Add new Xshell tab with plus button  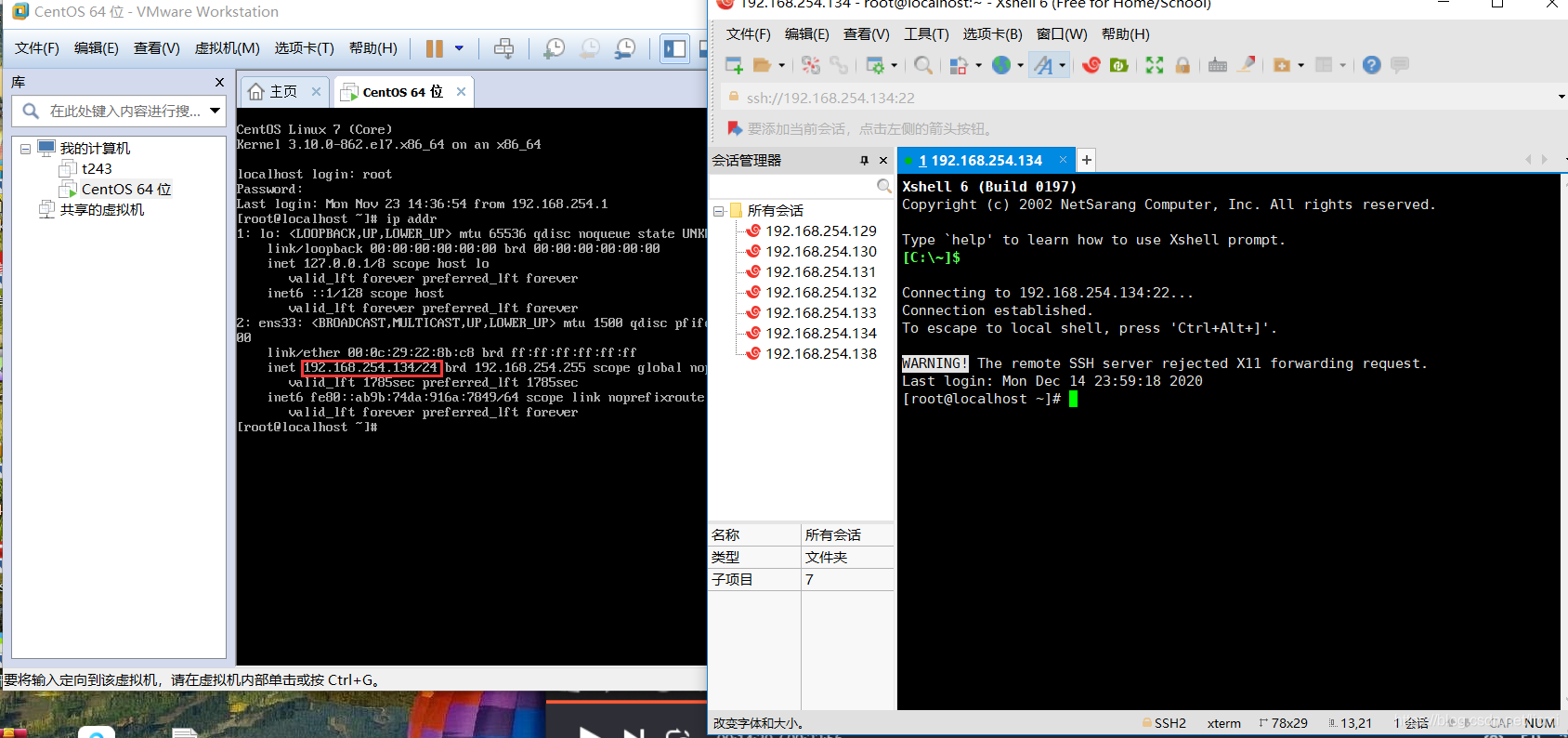[x=1086, y=160]
